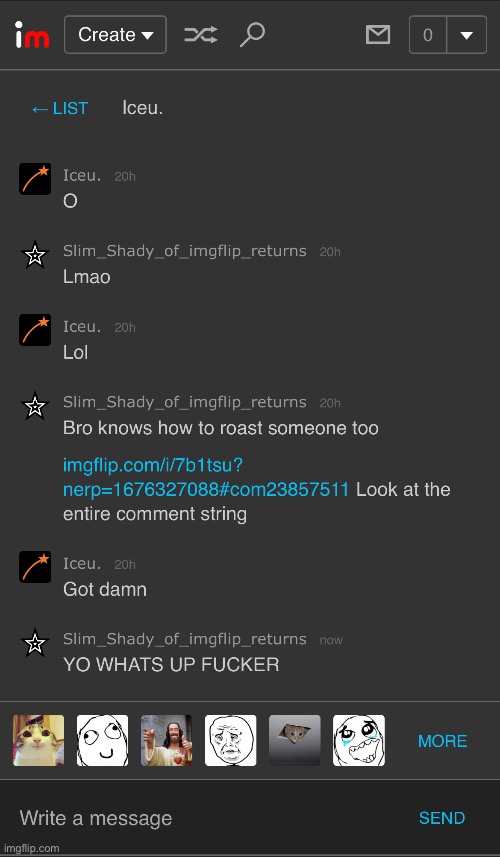Focus the Write a message field
500x857 pixels.
click(208, 818)
